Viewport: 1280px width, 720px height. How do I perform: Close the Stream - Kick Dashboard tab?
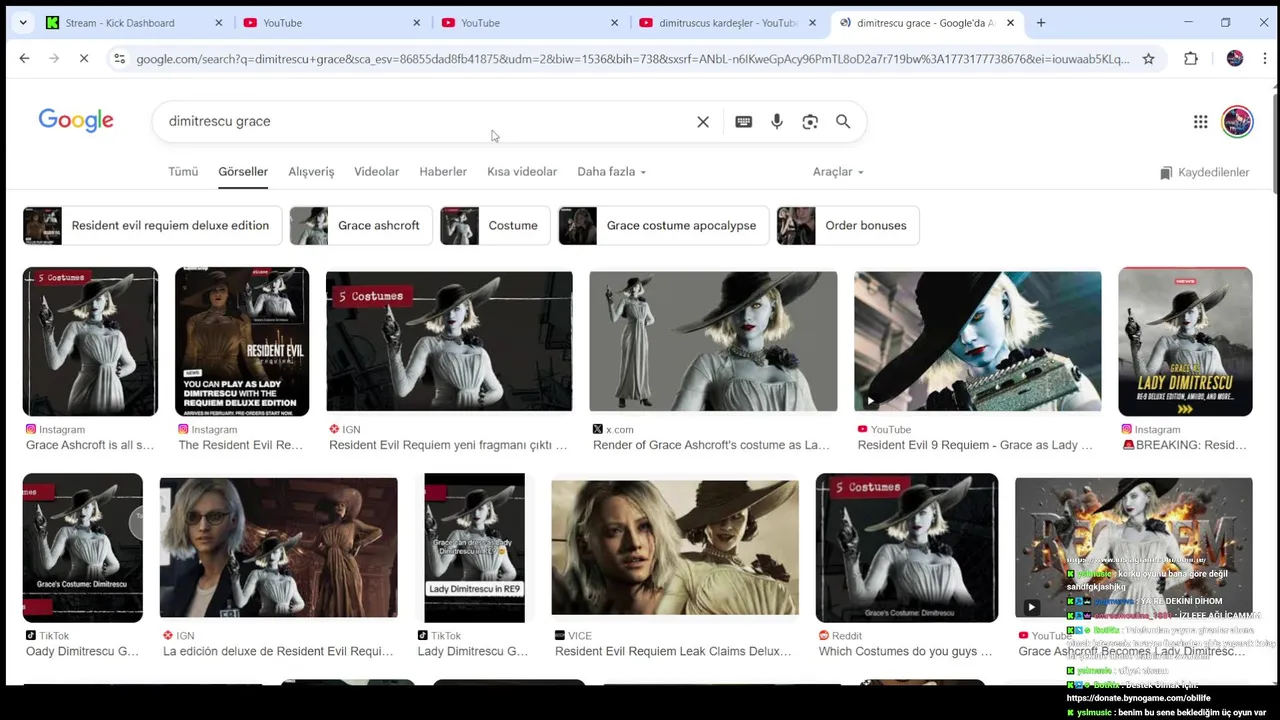pos(219,23)
